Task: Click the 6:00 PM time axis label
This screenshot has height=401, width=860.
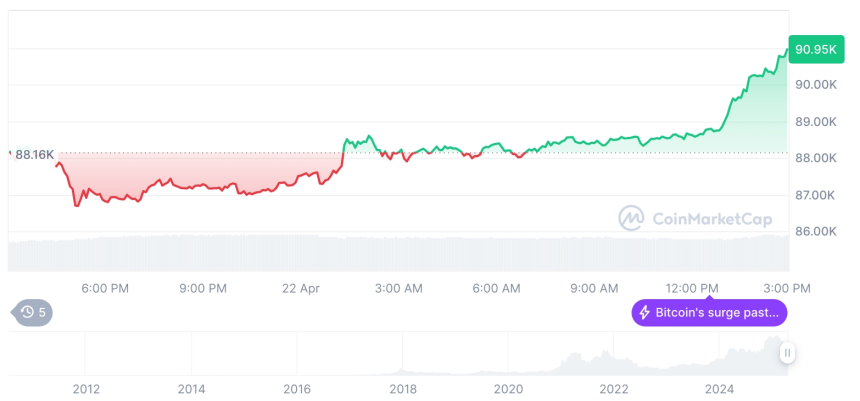Action: (105, 288)
